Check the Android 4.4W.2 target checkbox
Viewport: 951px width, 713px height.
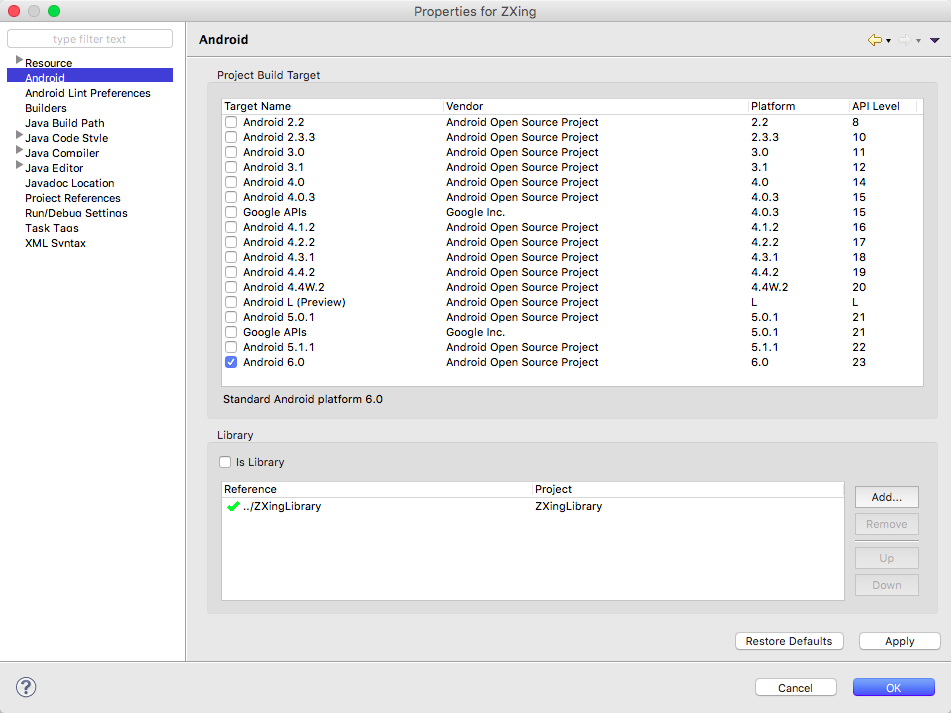231,287
